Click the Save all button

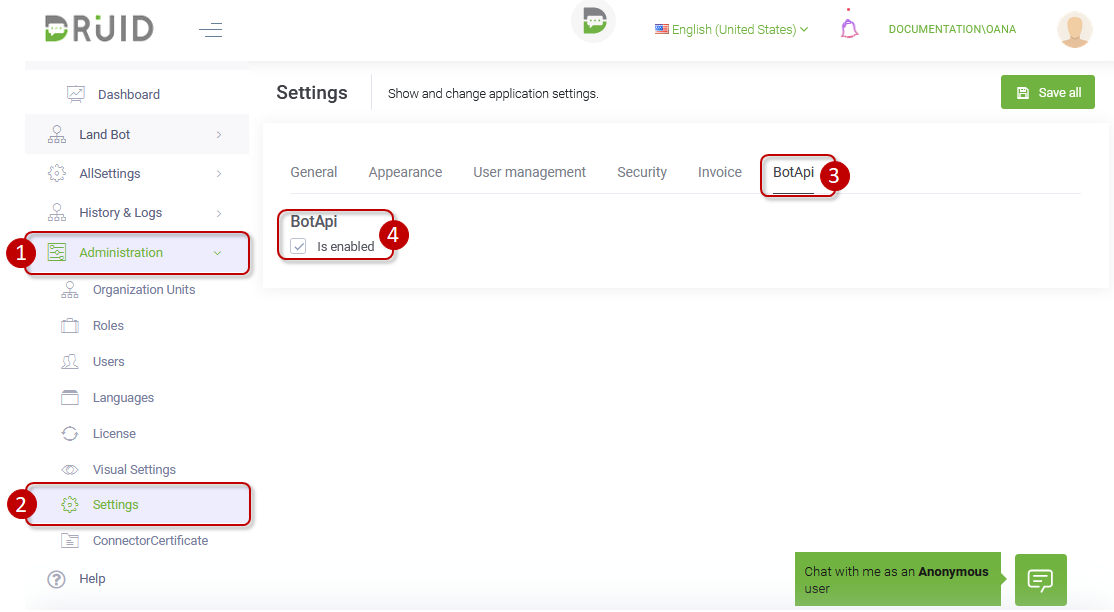click(1048, 92)
